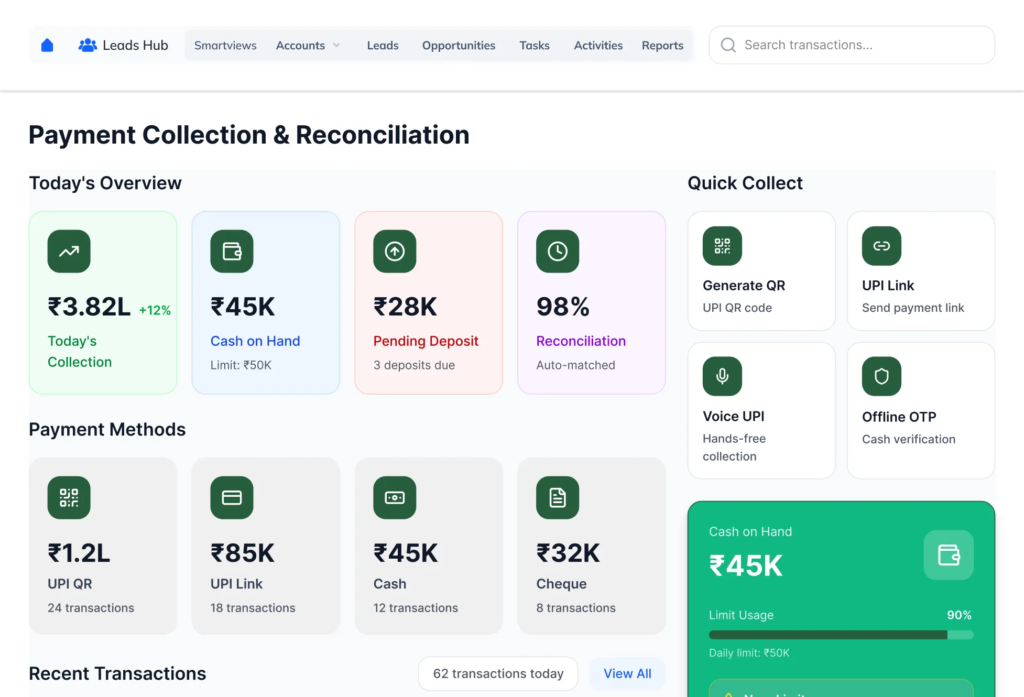Click the Limit: ₹50K text
Viewport: 1024px width, 697px height.
[240, 365]
